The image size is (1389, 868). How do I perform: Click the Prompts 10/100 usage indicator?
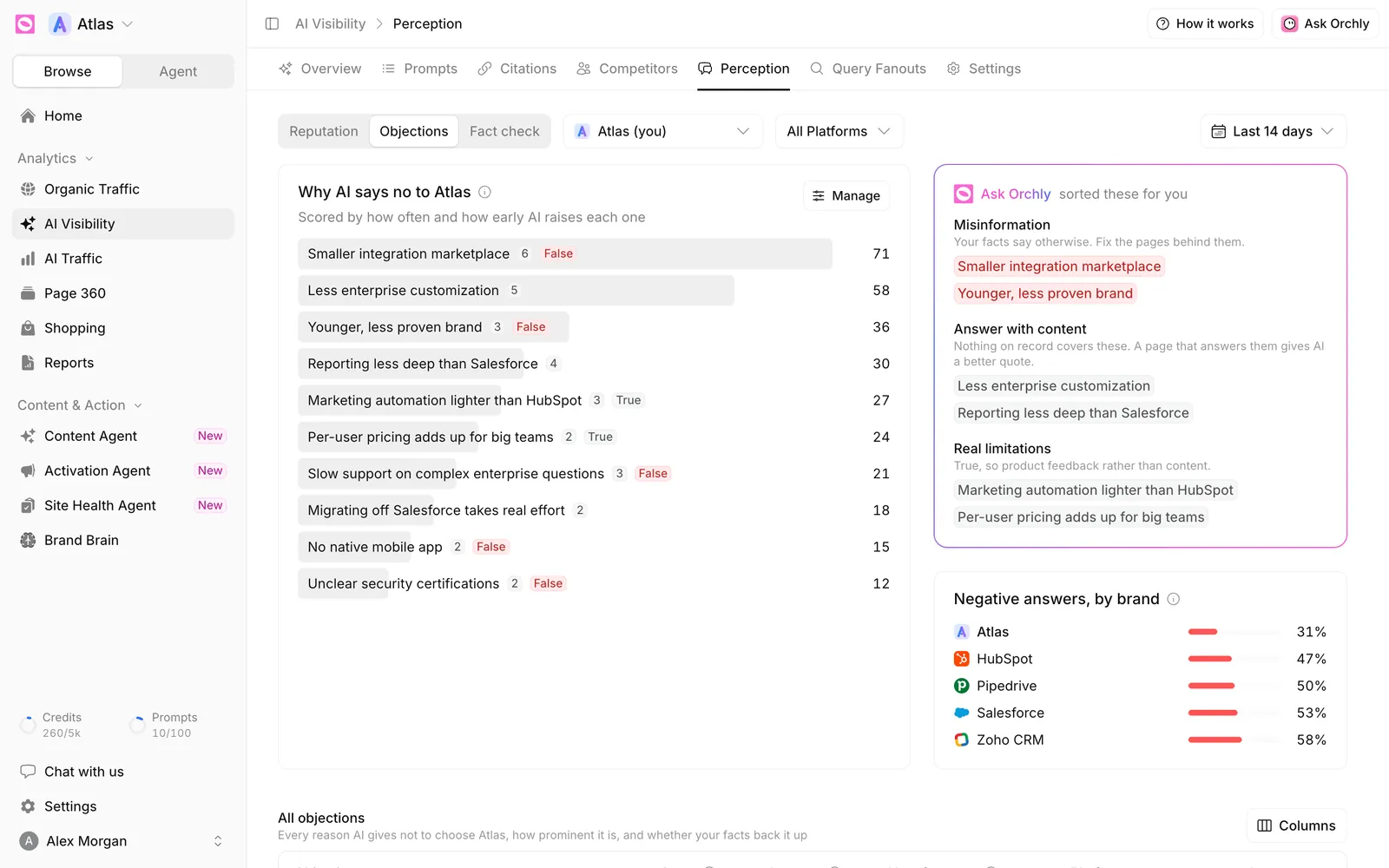pyautogui.click(x=164, y=725)
